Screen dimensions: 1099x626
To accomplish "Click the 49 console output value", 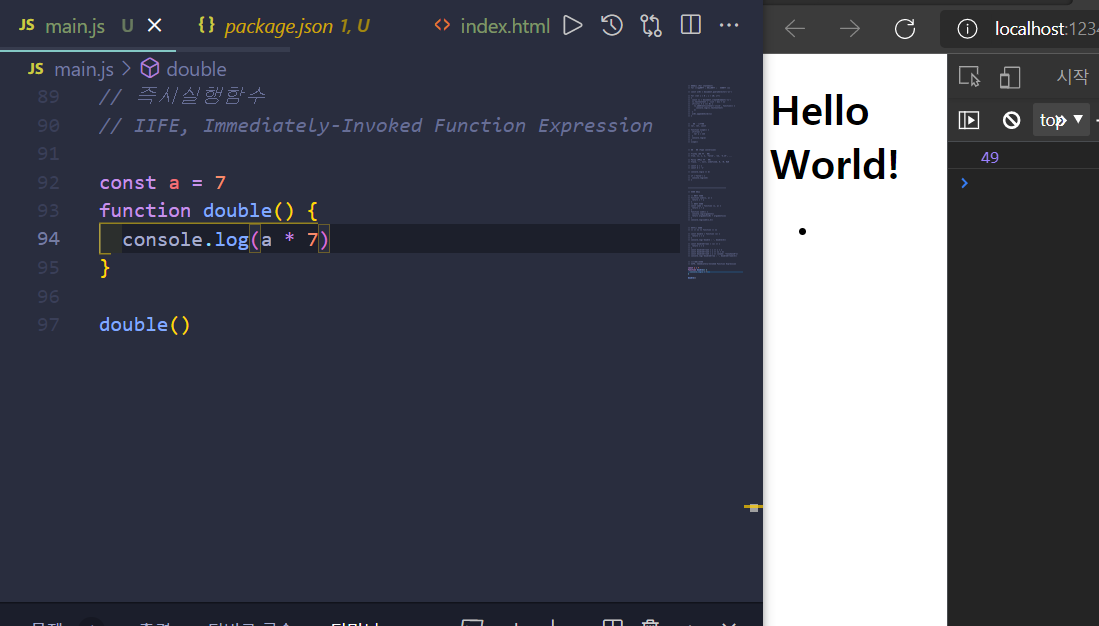I will click(990, 158).
